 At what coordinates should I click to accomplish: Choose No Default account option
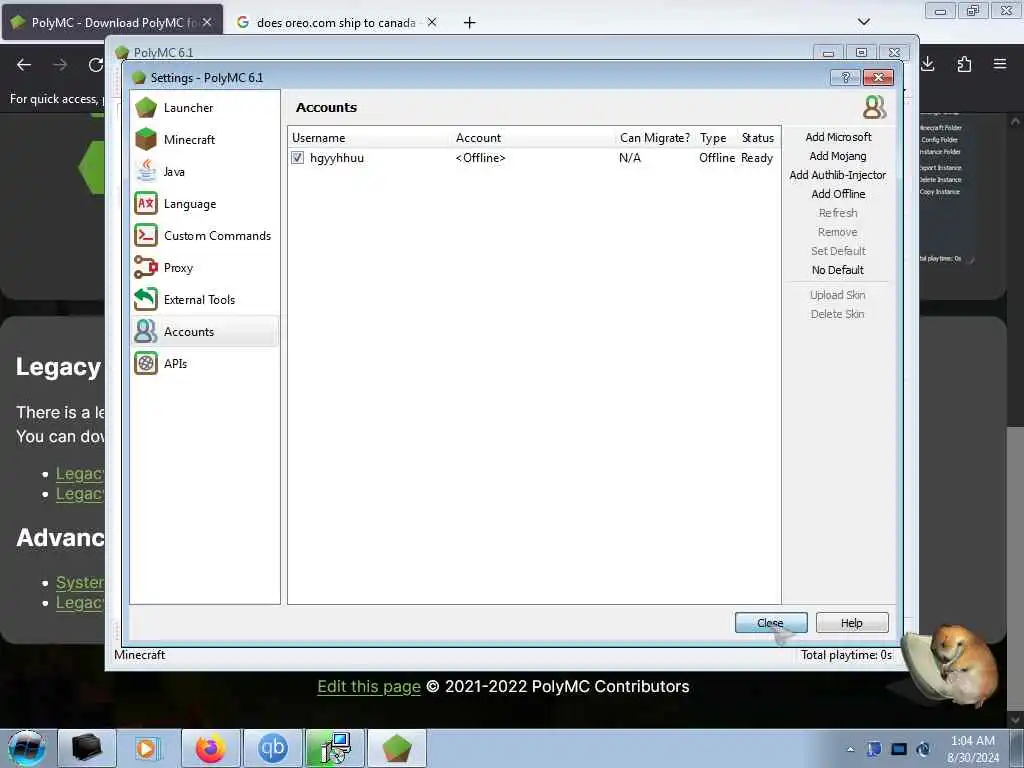click(x=838, y=270)
